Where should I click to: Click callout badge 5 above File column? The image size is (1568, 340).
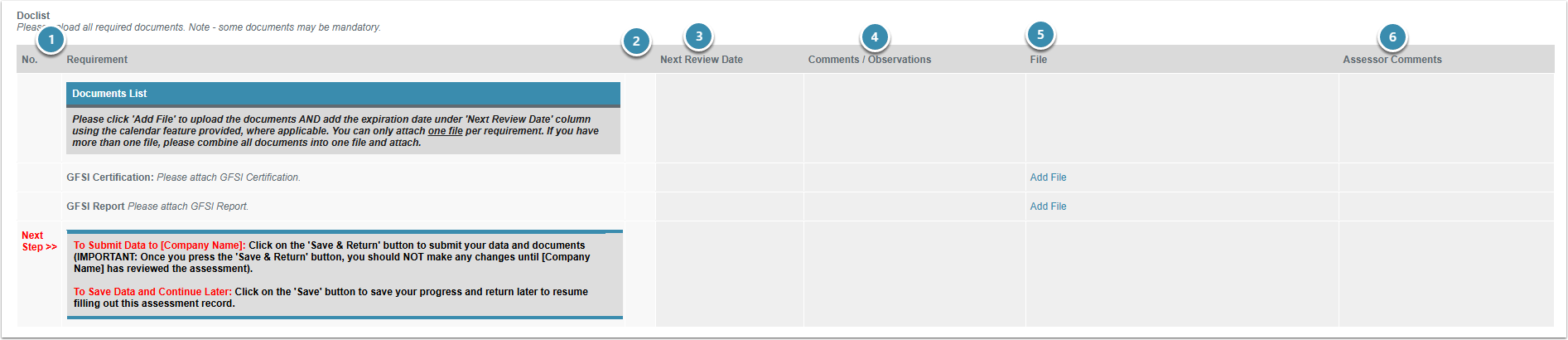click(1040, 35)
